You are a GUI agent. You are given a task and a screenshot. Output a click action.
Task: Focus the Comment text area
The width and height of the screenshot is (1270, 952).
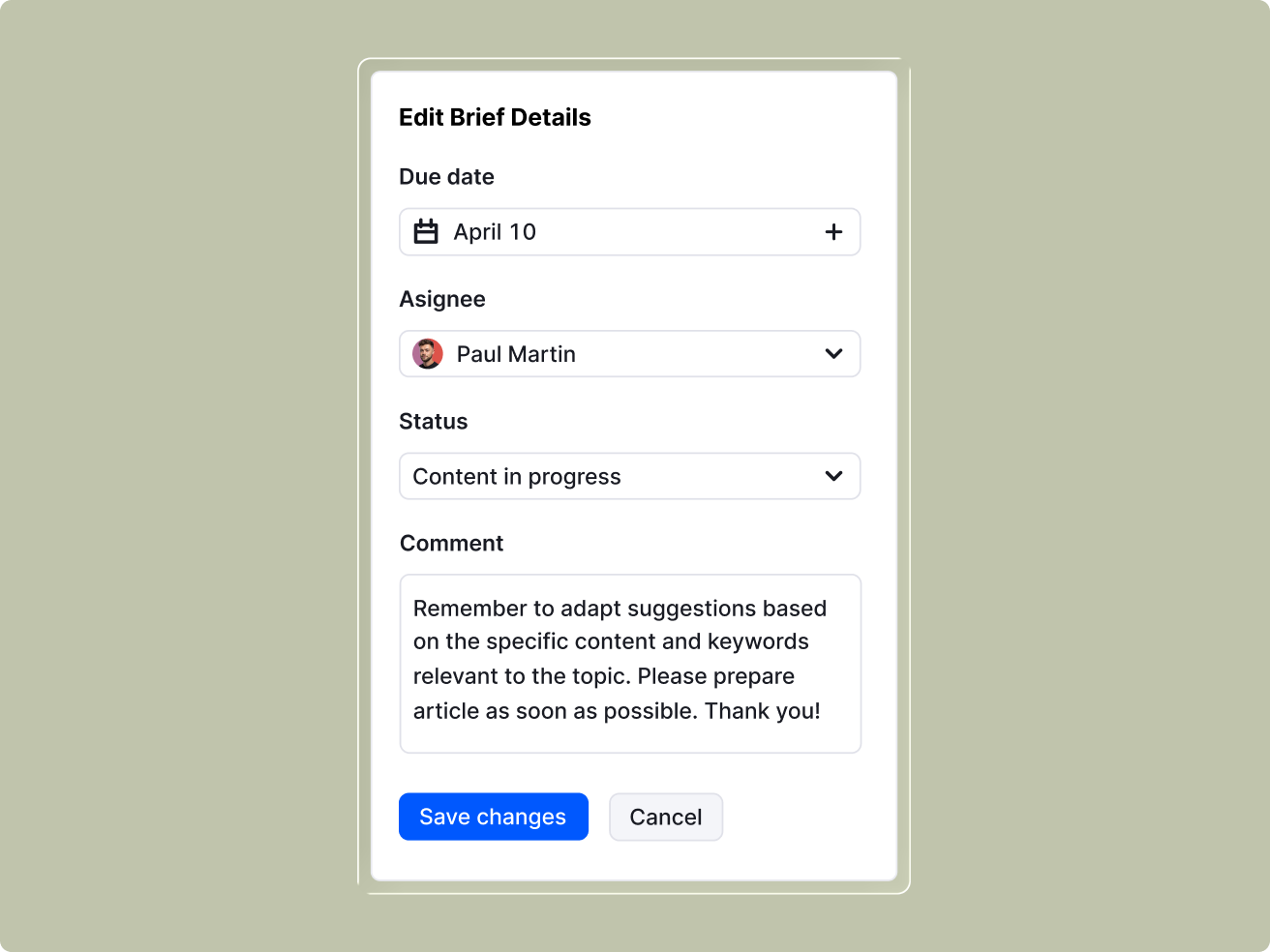click(630, 664)
